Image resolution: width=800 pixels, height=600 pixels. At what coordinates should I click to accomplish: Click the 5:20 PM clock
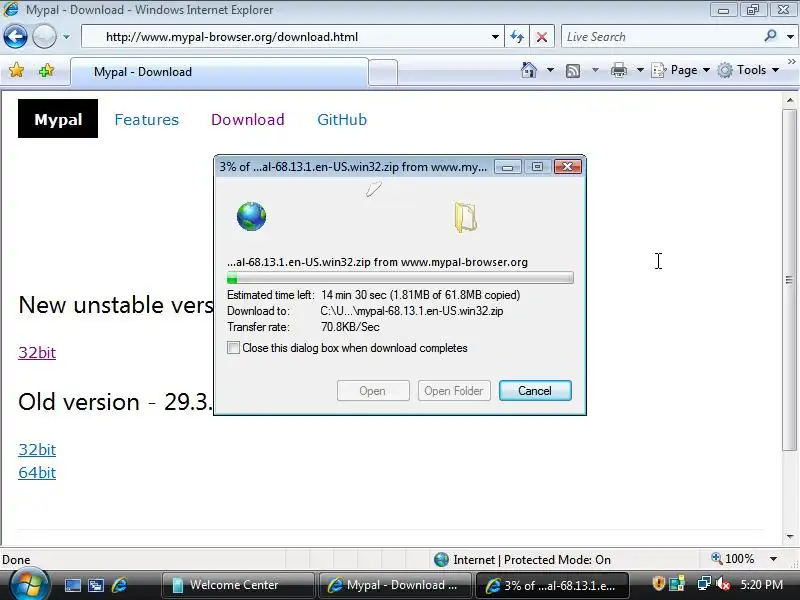tap(762, 585)
